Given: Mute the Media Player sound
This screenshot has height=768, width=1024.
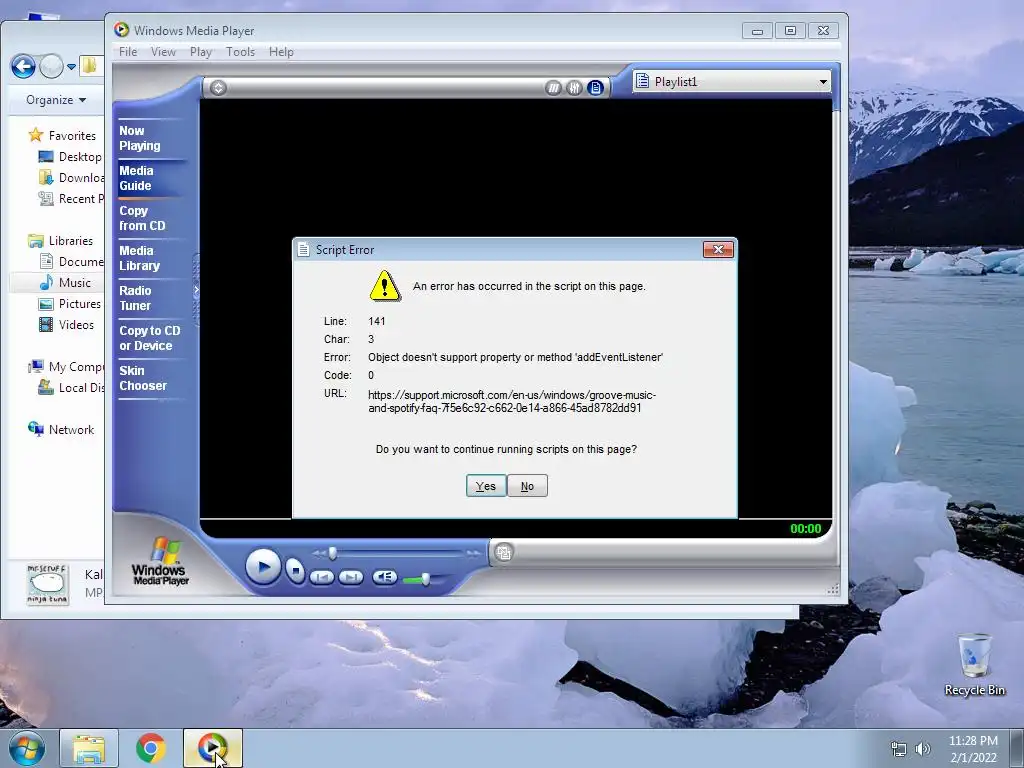Looking at the screenshot, I should pyautogui.click(x=385, y=577).
